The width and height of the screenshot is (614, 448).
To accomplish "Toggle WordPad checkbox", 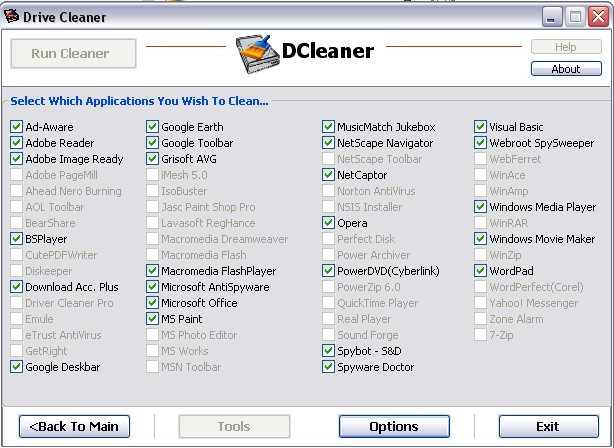I will point(480,271).
